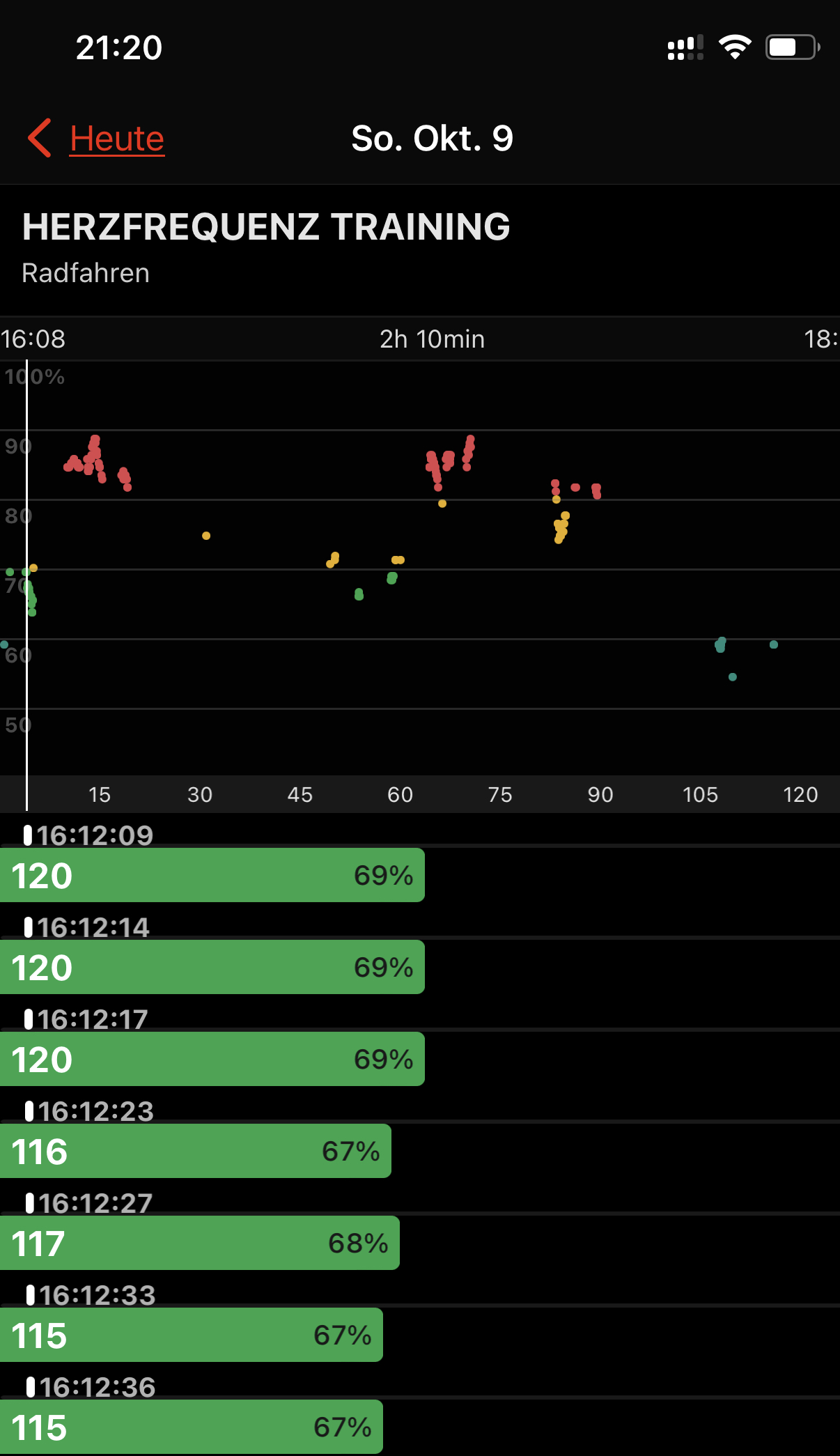
Task: Tap the Wi-Fi status icon
Action: [735, 47]
